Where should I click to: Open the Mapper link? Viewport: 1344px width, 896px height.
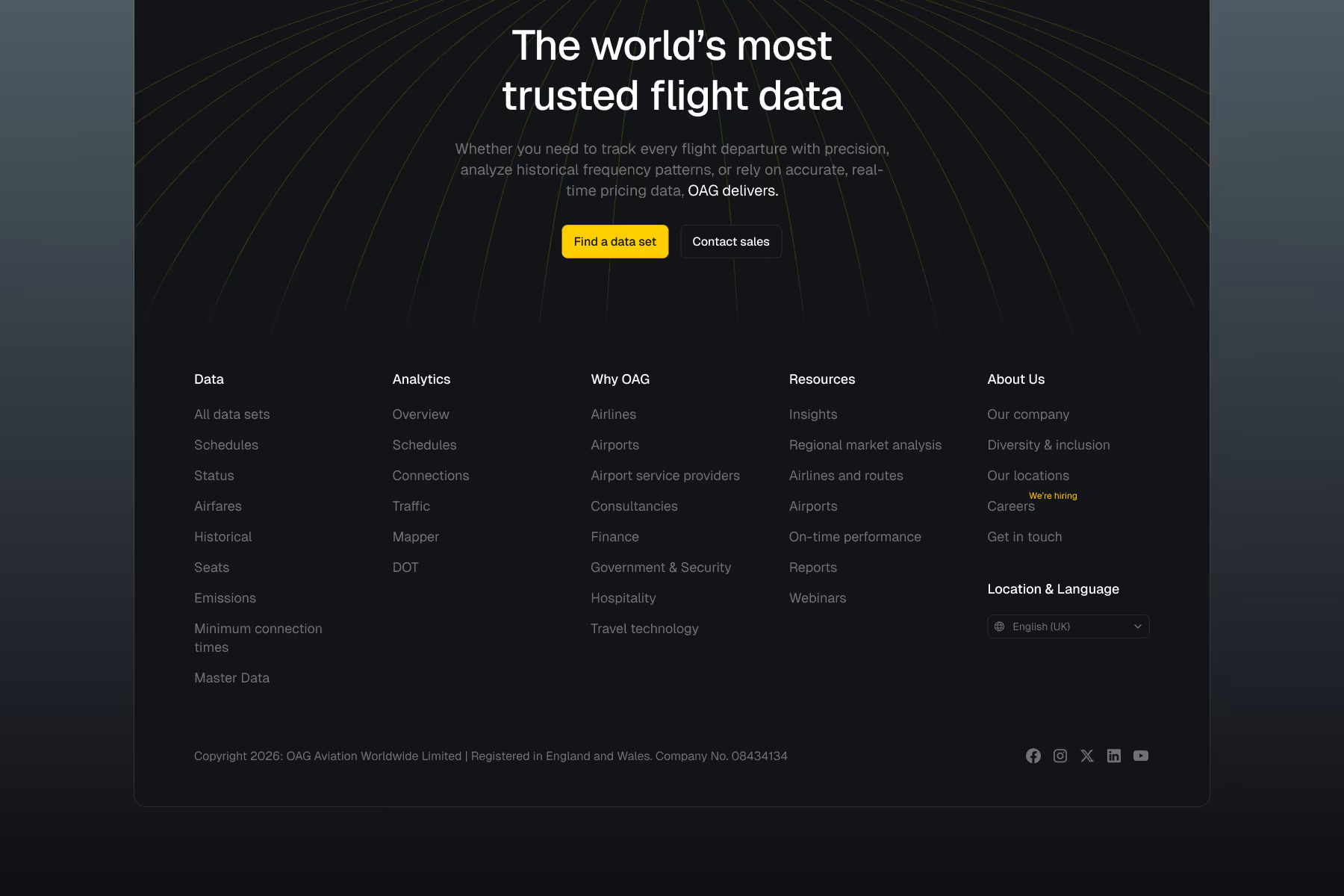(x=416, y=537)
